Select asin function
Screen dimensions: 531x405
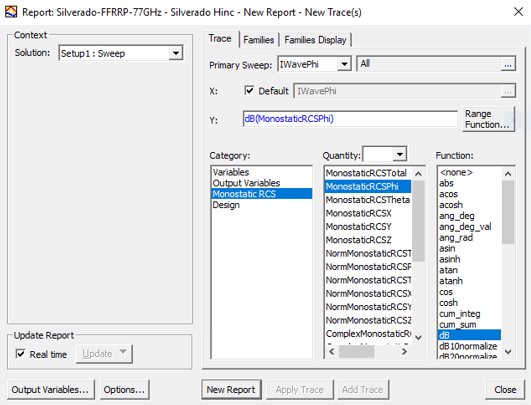pos(469,248)
